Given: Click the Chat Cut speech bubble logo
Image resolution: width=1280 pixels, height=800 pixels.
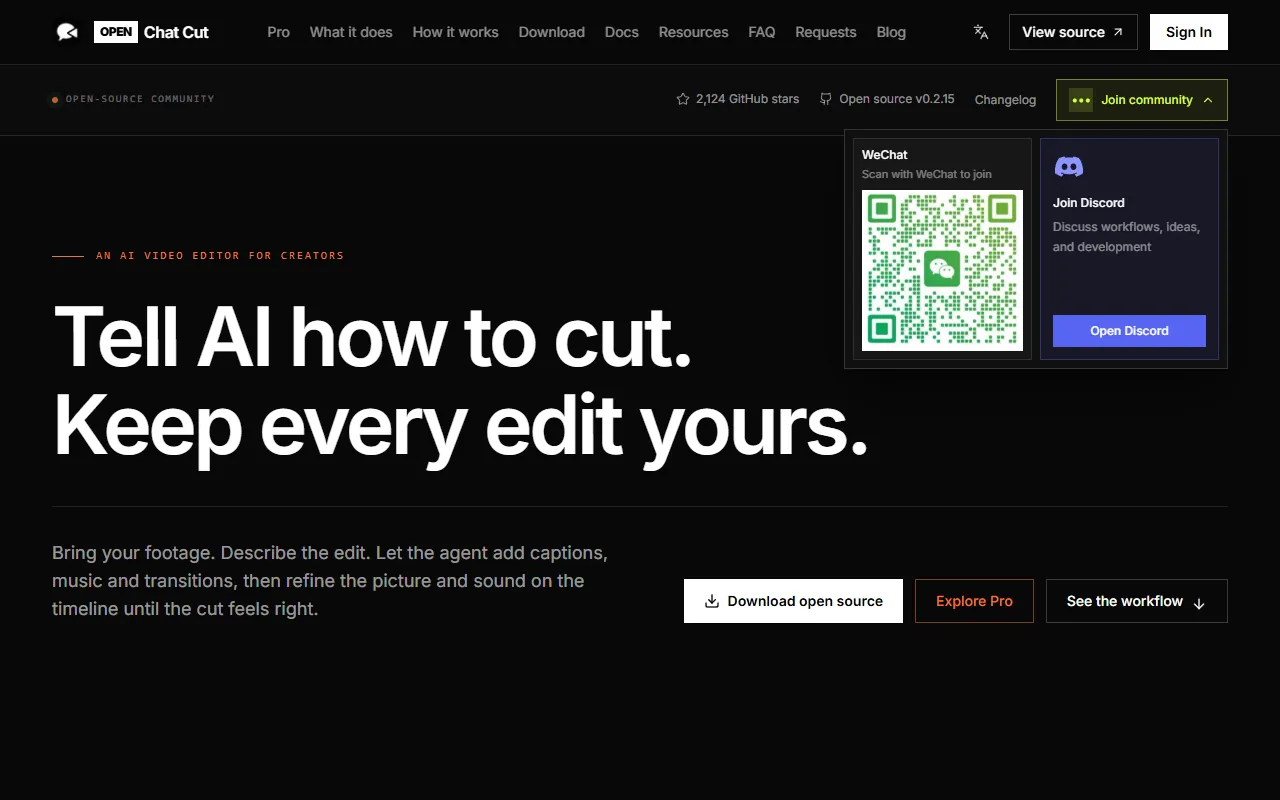Looking at the screenshot, I should (x=67, y=32).
